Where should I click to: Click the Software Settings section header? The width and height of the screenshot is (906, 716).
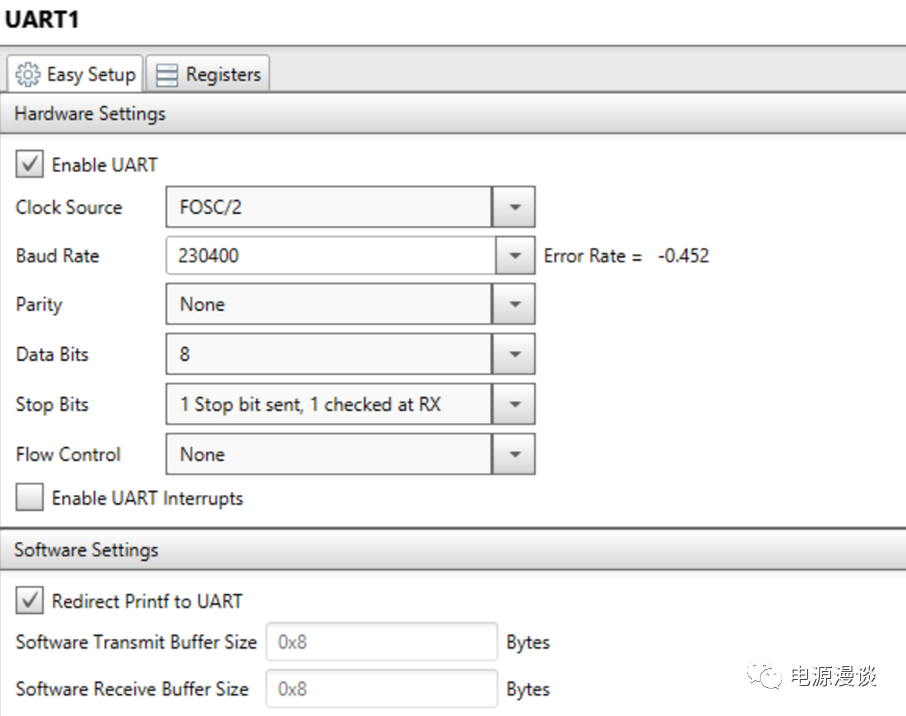(x=86, y=550)
